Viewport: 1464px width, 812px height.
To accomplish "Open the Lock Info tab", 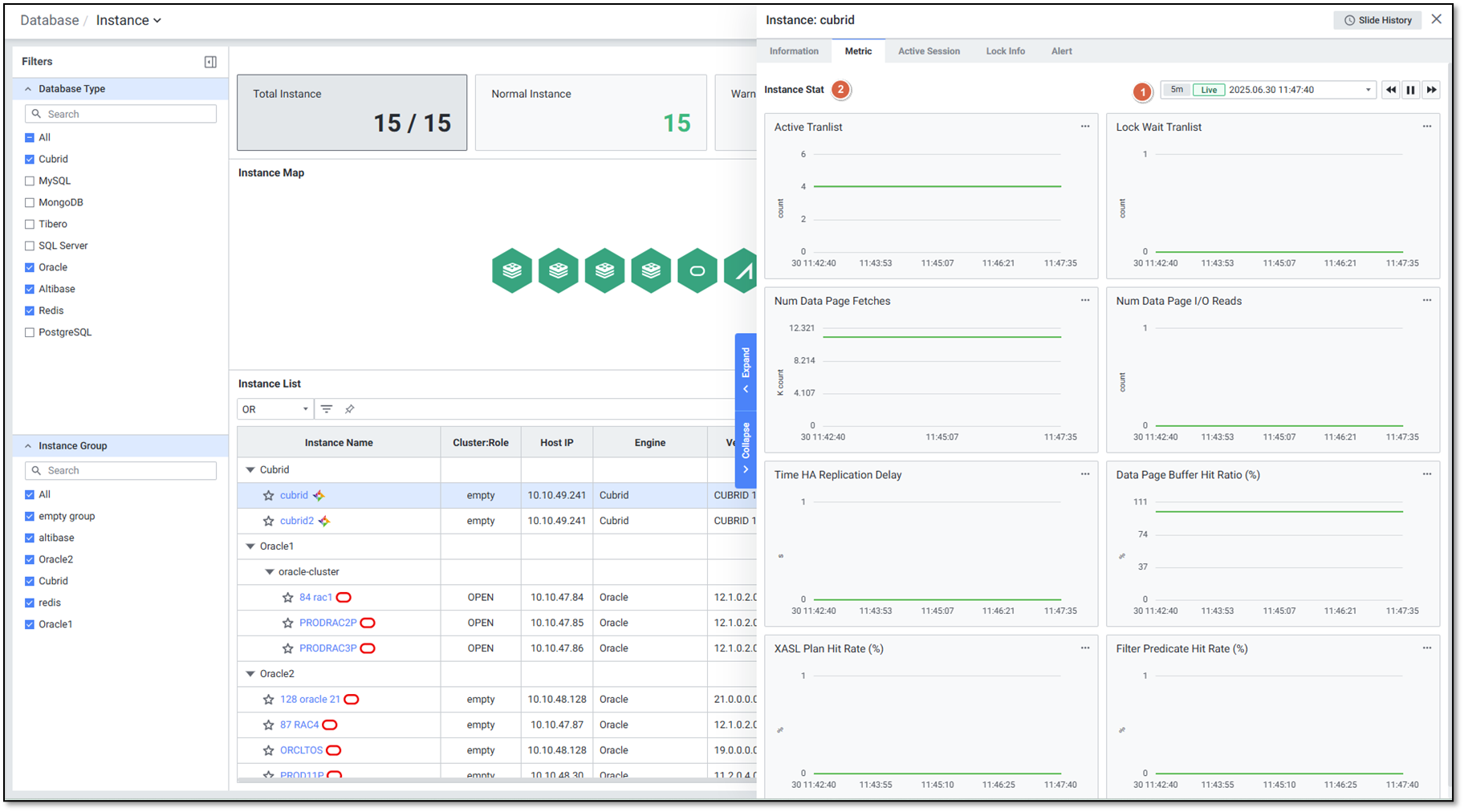I will (x=1005, y=51).
